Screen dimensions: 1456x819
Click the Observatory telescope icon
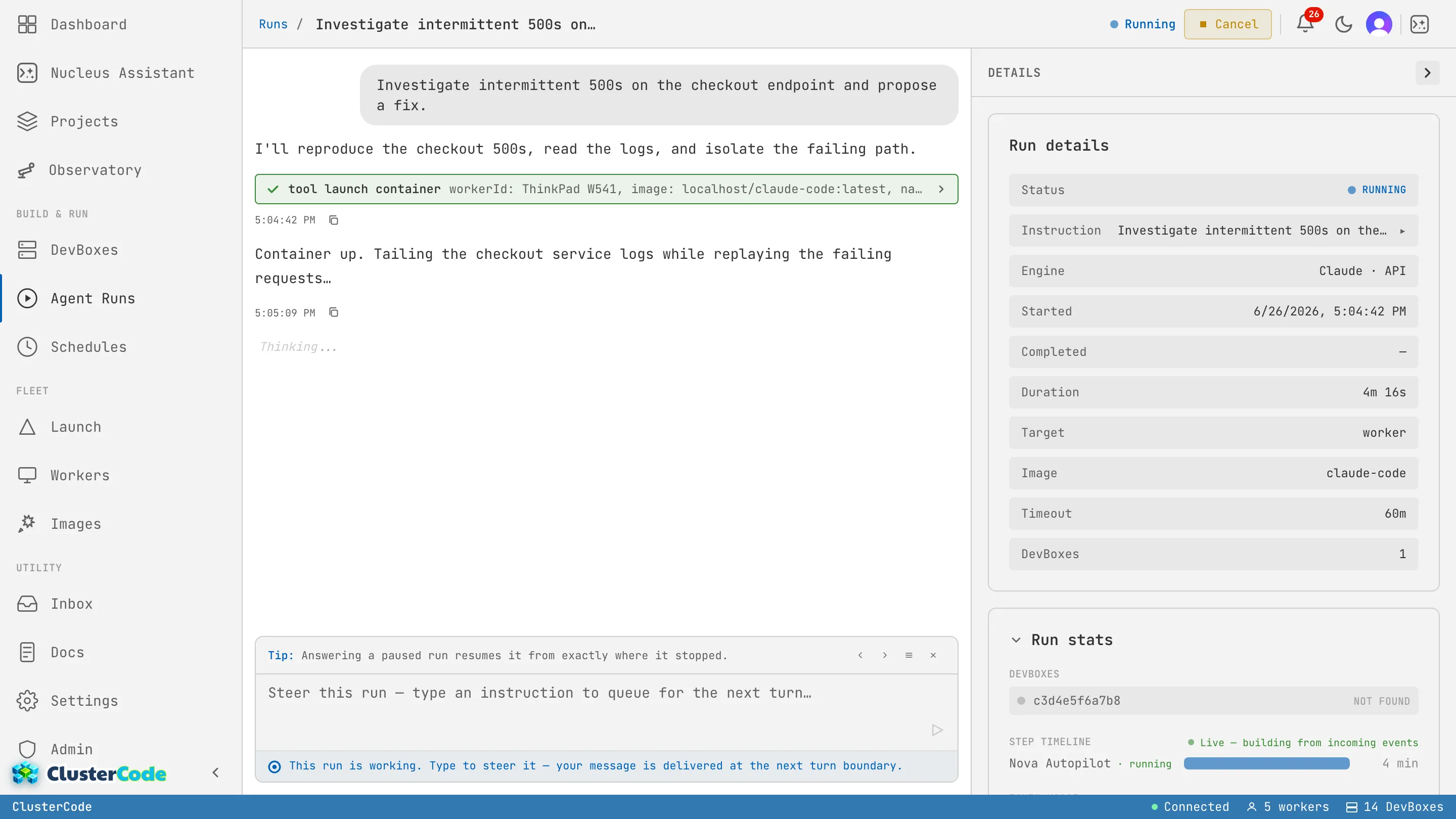(27, 170)
